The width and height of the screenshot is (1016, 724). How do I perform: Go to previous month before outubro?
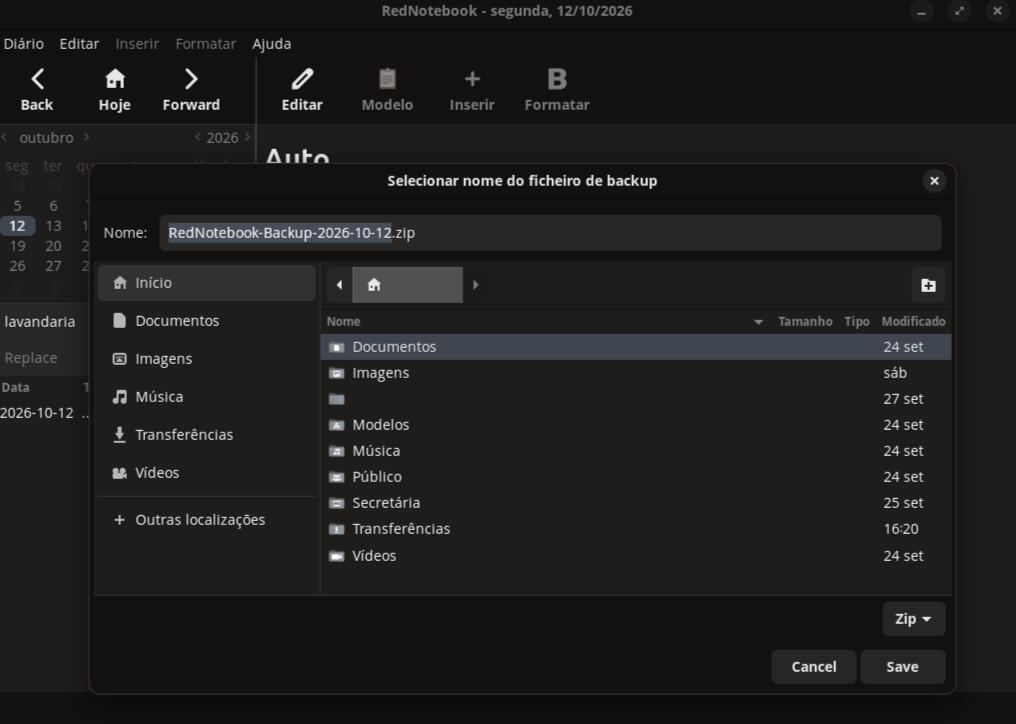pos(5,137)
